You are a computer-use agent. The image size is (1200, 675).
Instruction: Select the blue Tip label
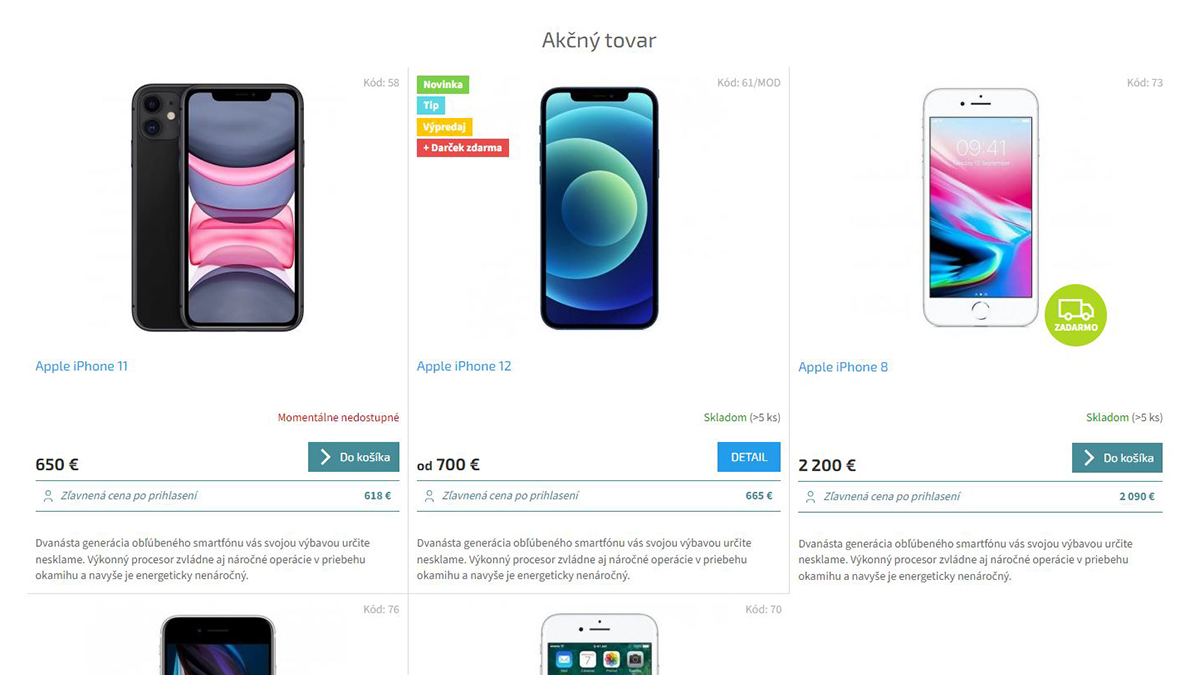[x=431, y=106]
